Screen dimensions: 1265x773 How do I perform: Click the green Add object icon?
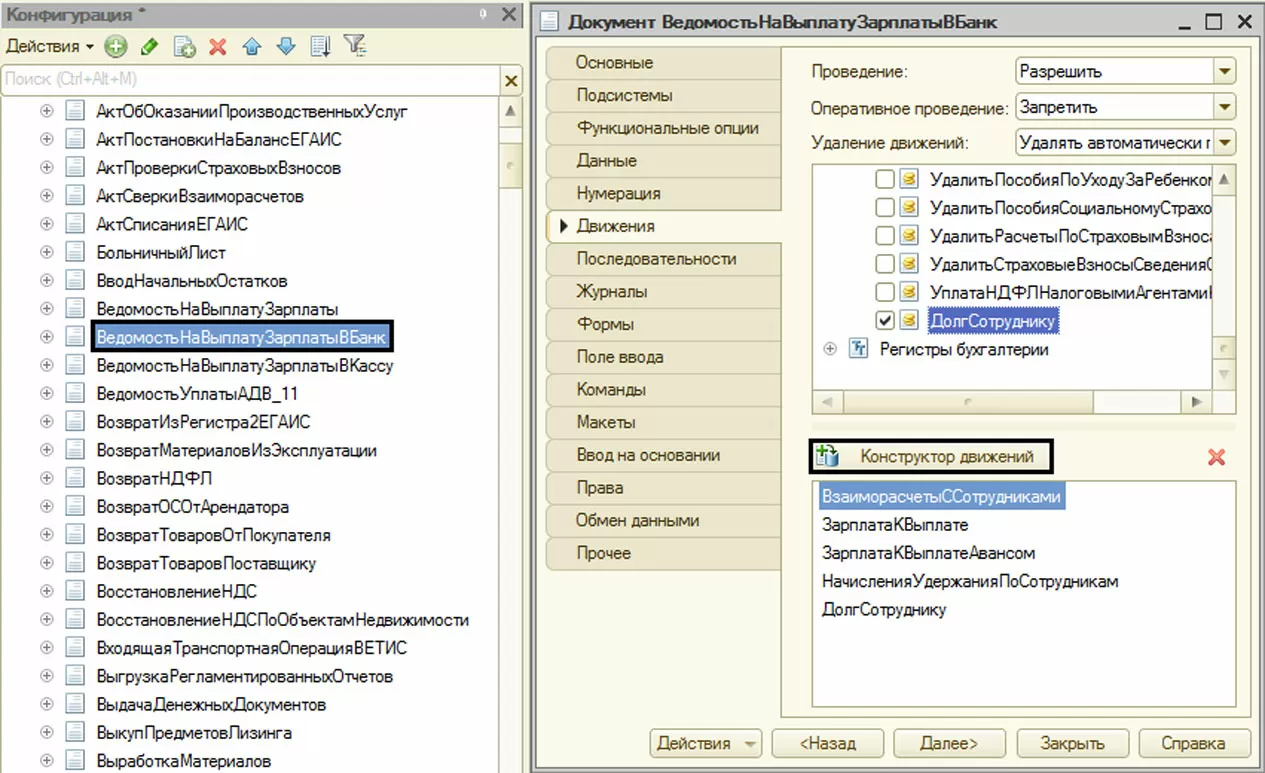point(116,46)
